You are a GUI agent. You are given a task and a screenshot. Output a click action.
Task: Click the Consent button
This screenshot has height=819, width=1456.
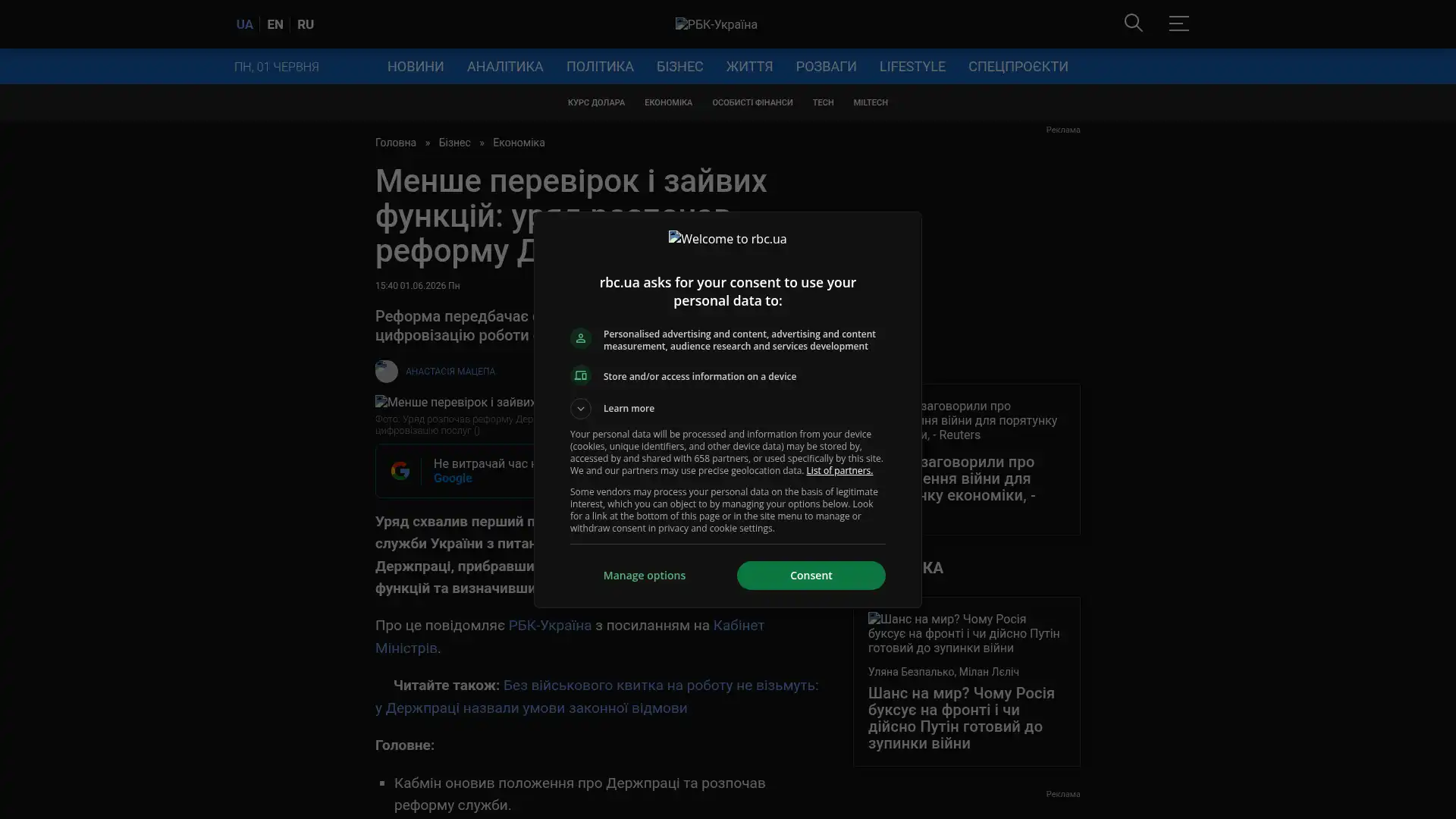[811, 576]
